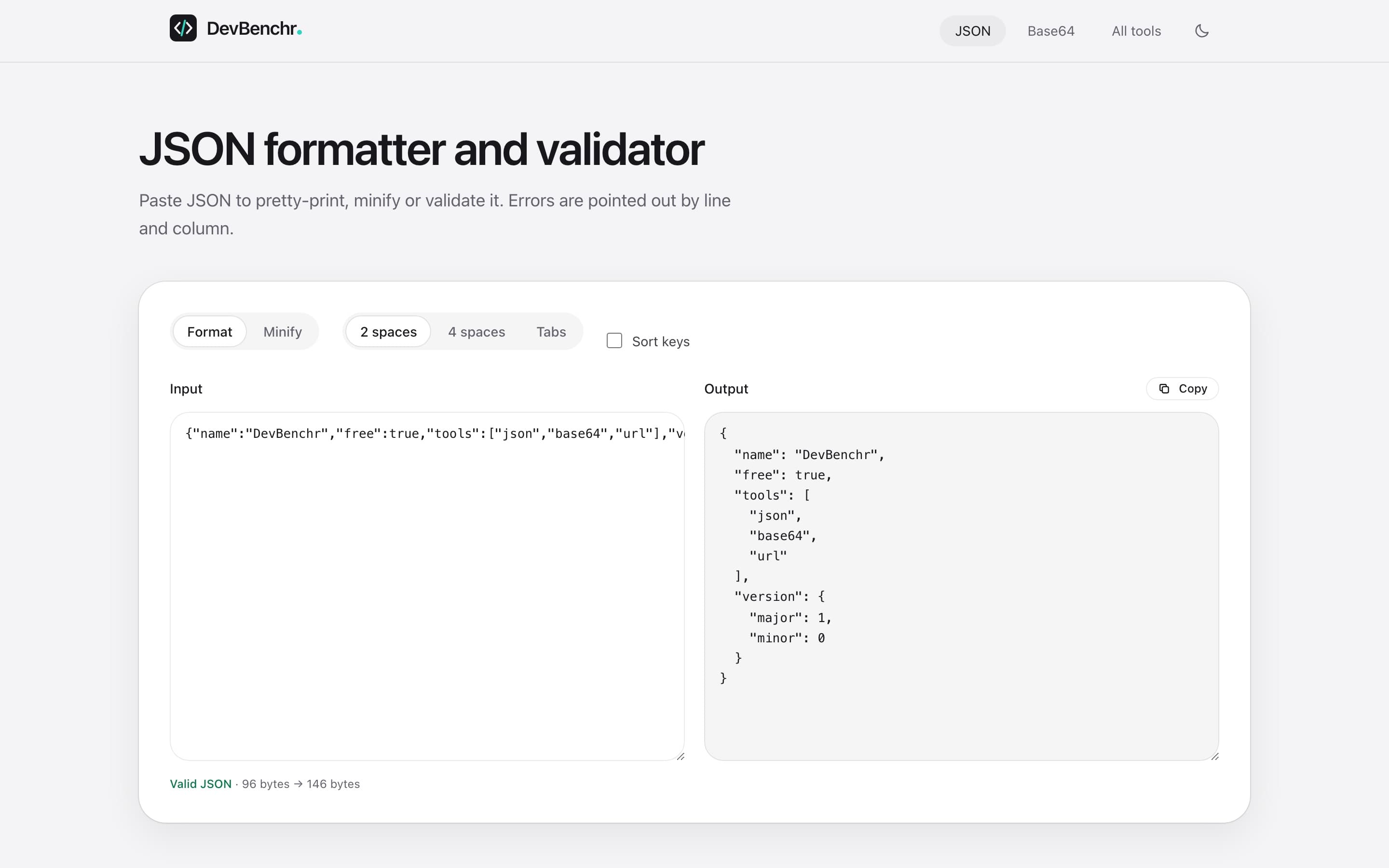The height and width of the screenshot is (868, 1389).
Task: Switch to Minify mode
Action: [x=283, y=332]
